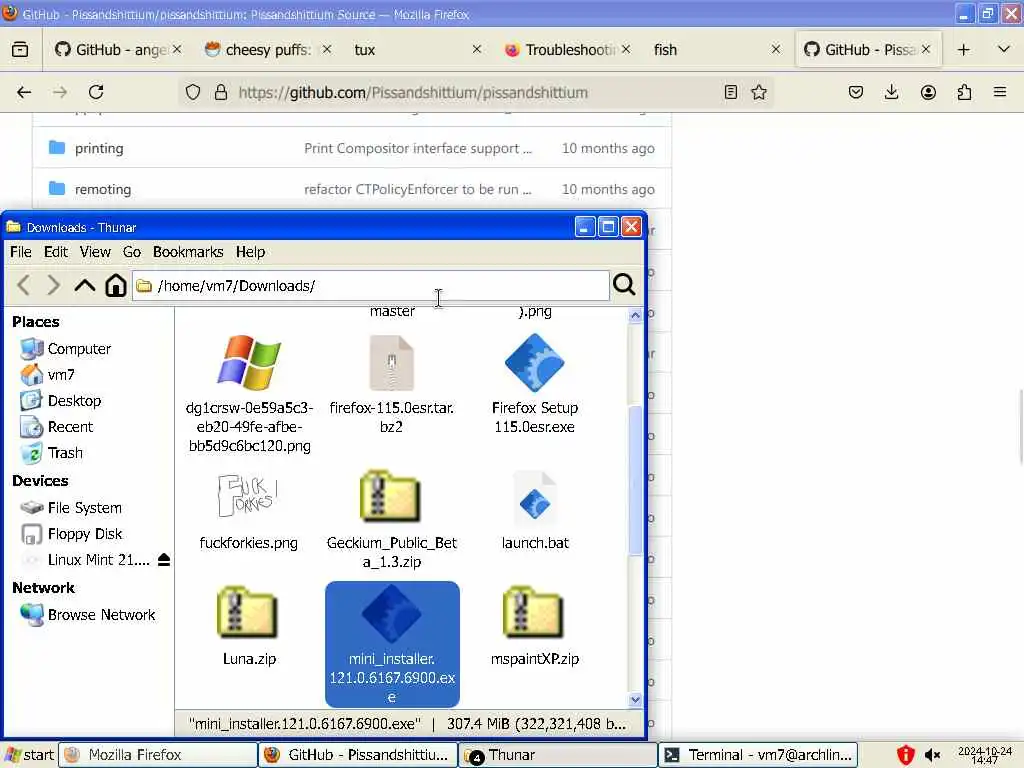Image resolution: width=1024 pixels, height=768 pixels.
Task: Select Firefox Setup 115.0esr.exe file
Action: [535, 385]
